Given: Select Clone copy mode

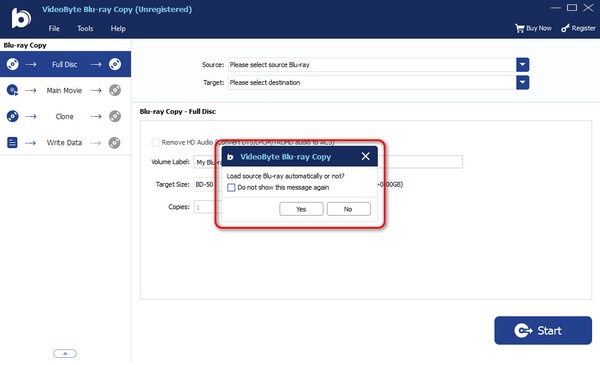Looking at the screenshot, I should [65, 116].
